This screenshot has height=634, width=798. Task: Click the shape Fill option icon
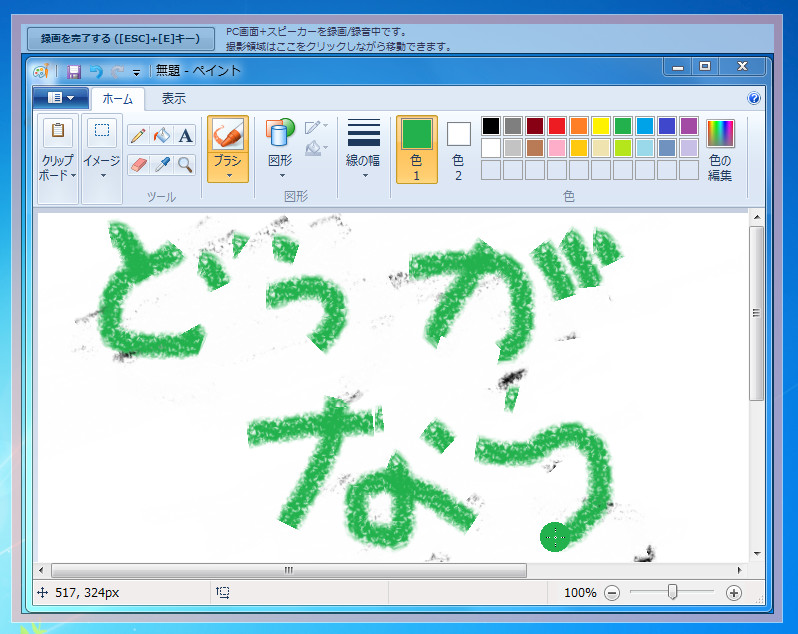312,148
